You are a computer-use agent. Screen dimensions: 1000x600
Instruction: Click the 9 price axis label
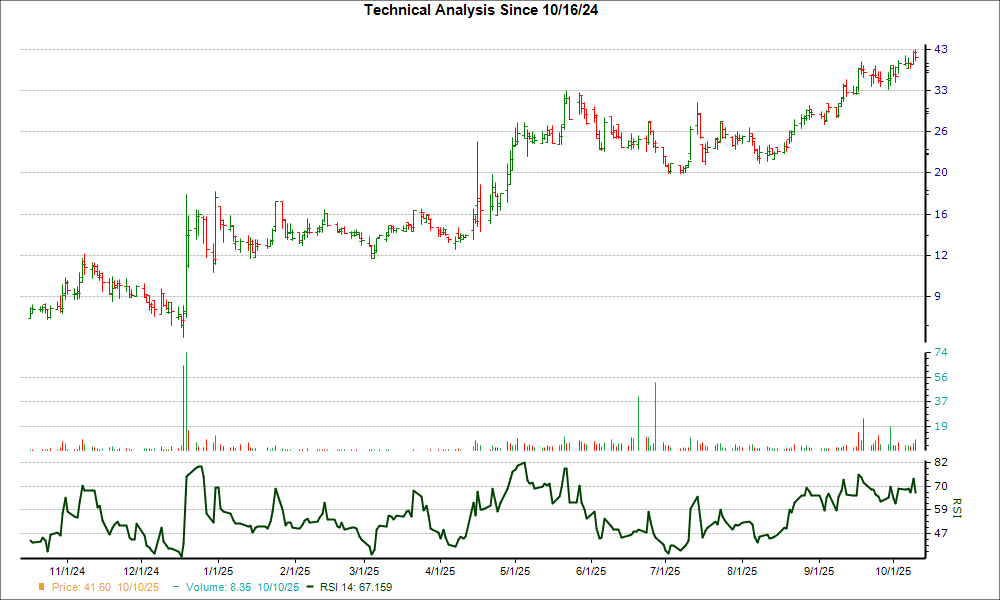coord(938,296)
